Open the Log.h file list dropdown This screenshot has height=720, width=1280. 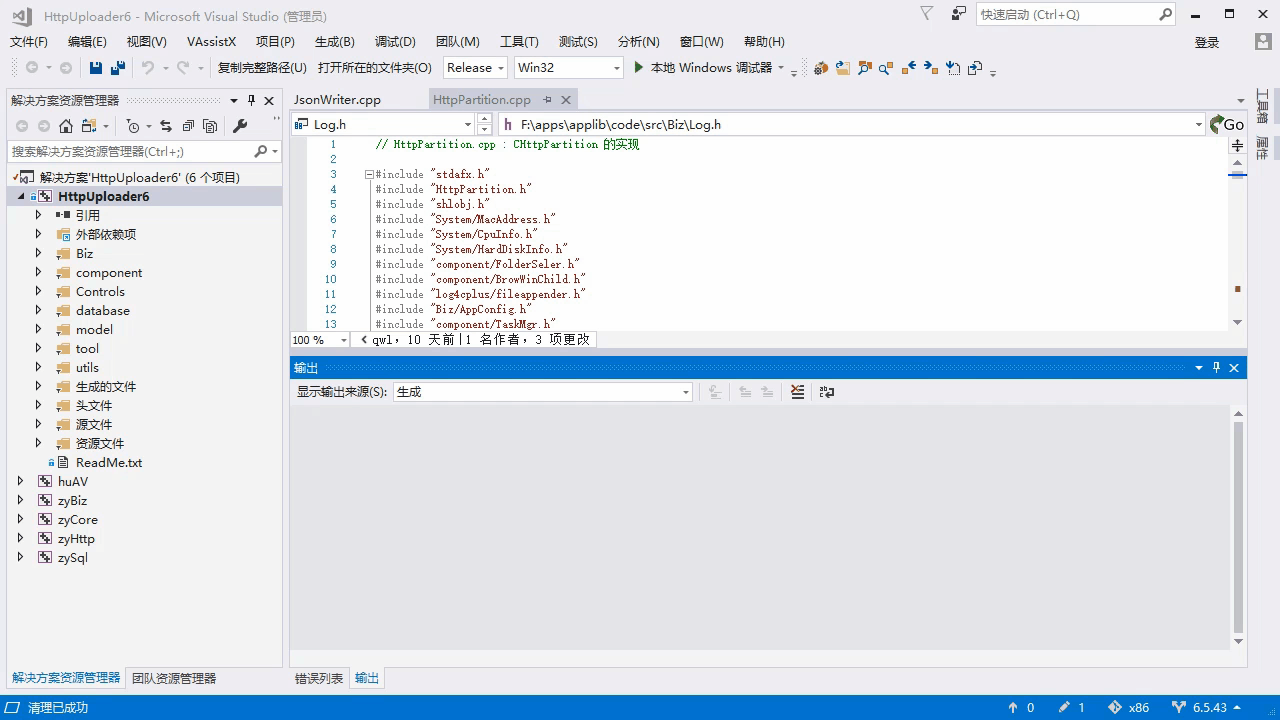(x=467, y=124)
